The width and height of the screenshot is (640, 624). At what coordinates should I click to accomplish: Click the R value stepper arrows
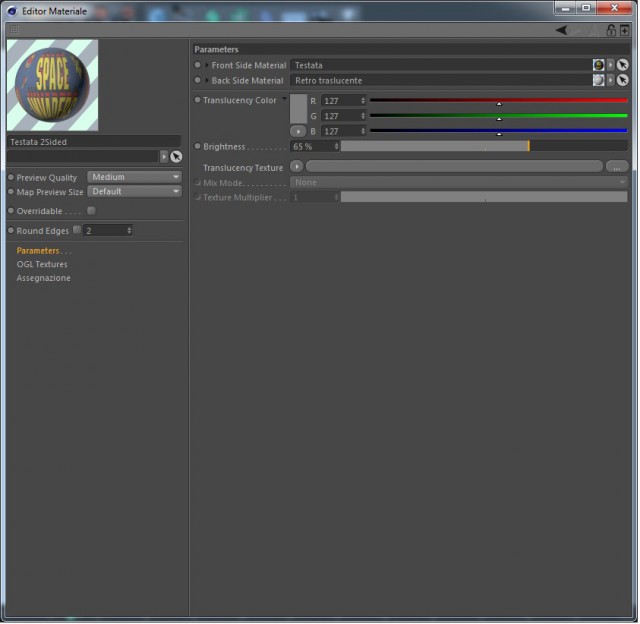363,101
